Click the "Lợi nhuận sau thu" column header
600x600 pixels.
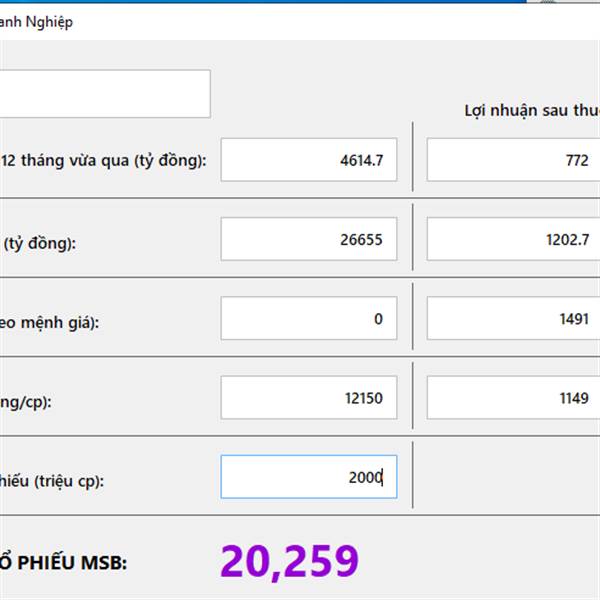[x=532, y=111]
